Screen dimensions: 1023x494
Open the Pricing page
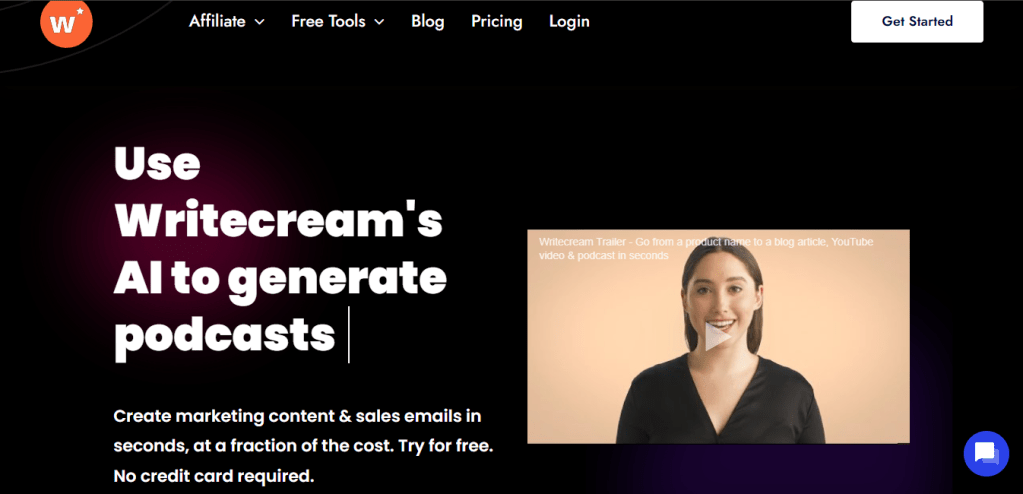[496, 22]
